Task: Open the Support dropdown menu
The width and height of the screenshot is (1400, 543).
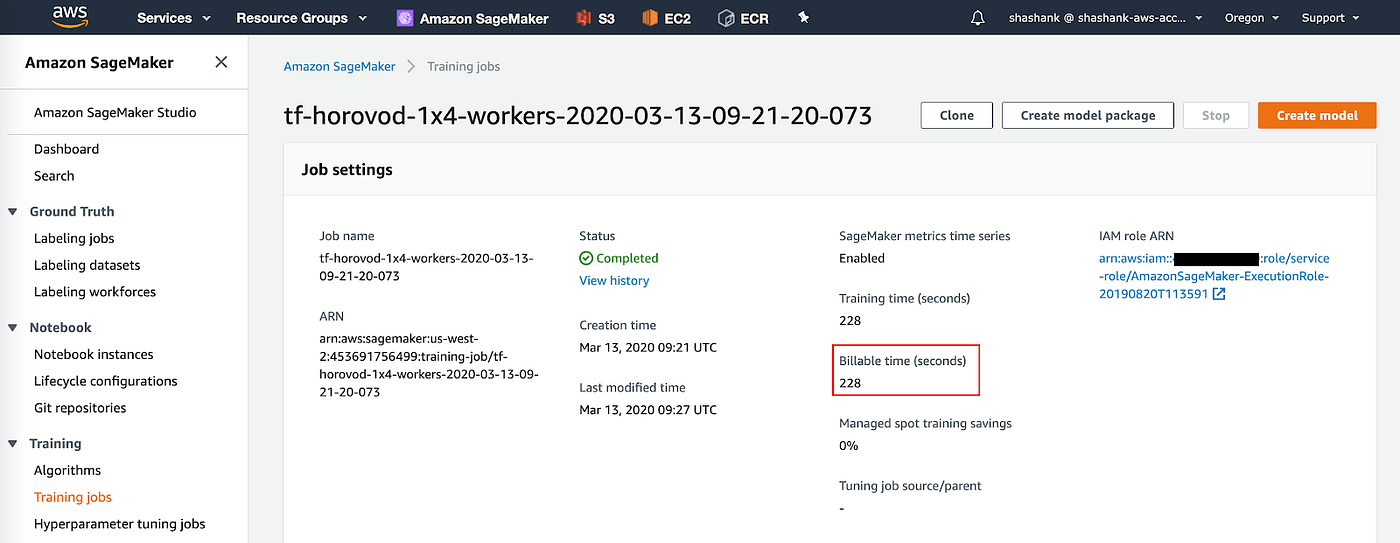Action: [x=1330, y=18]
